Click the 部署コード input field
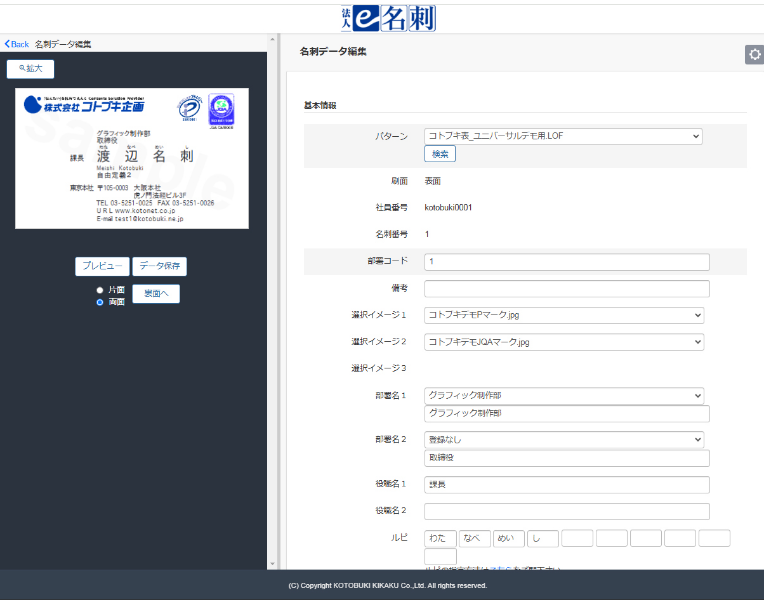The height and width of the screenshot is (600, 764). 566,262
